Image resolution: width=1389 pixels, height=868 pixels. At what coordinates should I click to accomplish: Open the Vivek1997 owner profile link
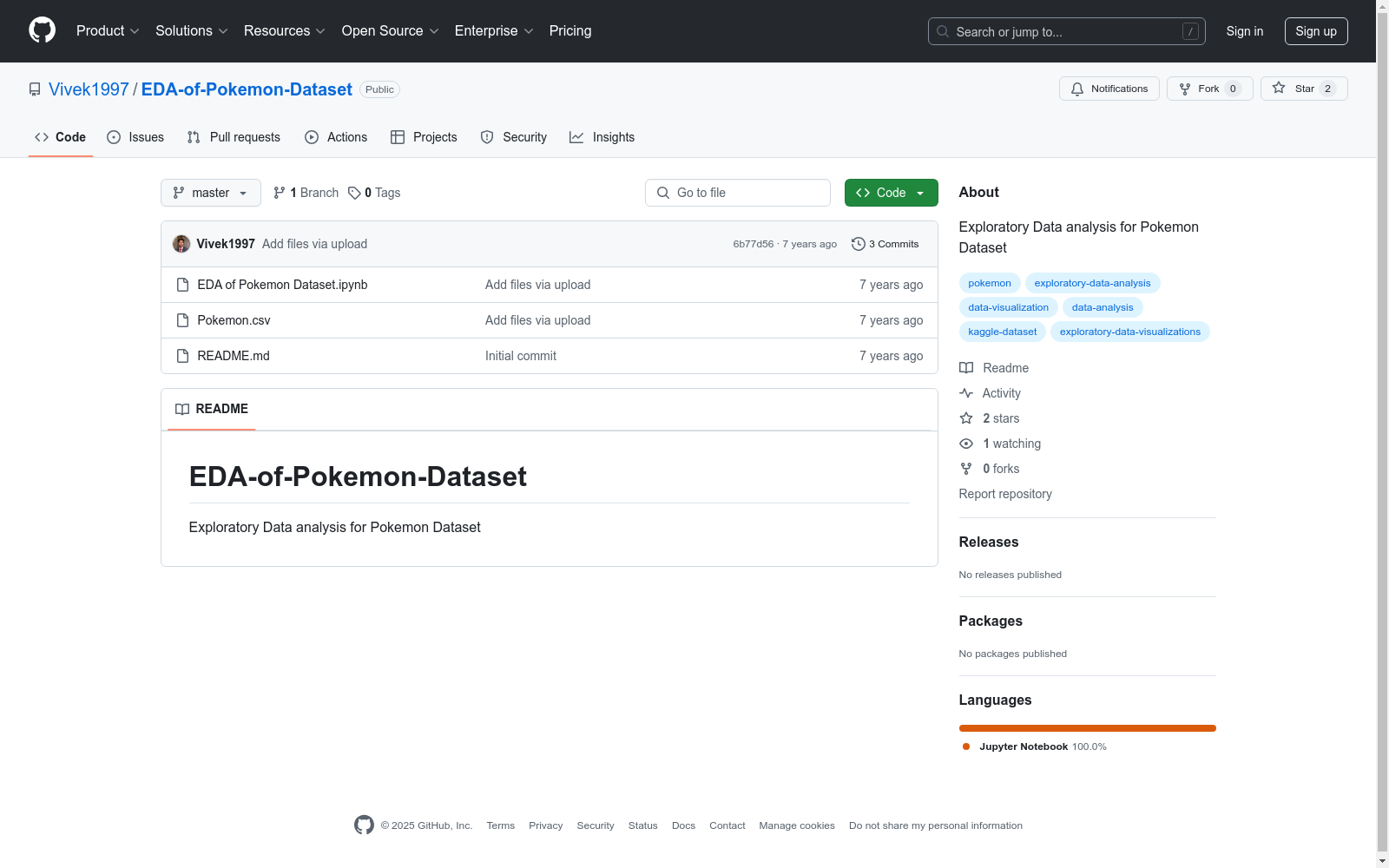coord(89,89)
